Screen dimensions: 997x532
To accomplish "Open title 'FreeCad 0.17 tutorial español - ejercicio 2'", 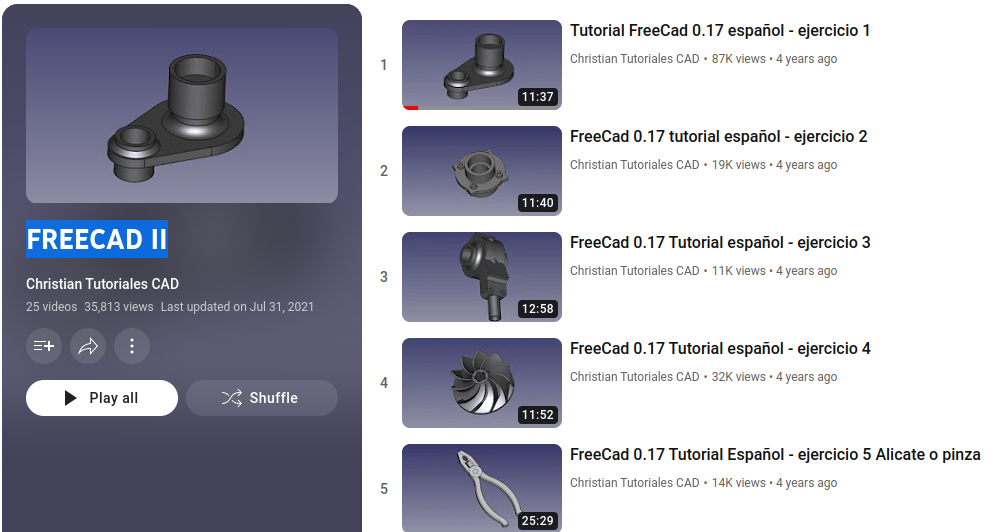I will [x=719, y=137].
